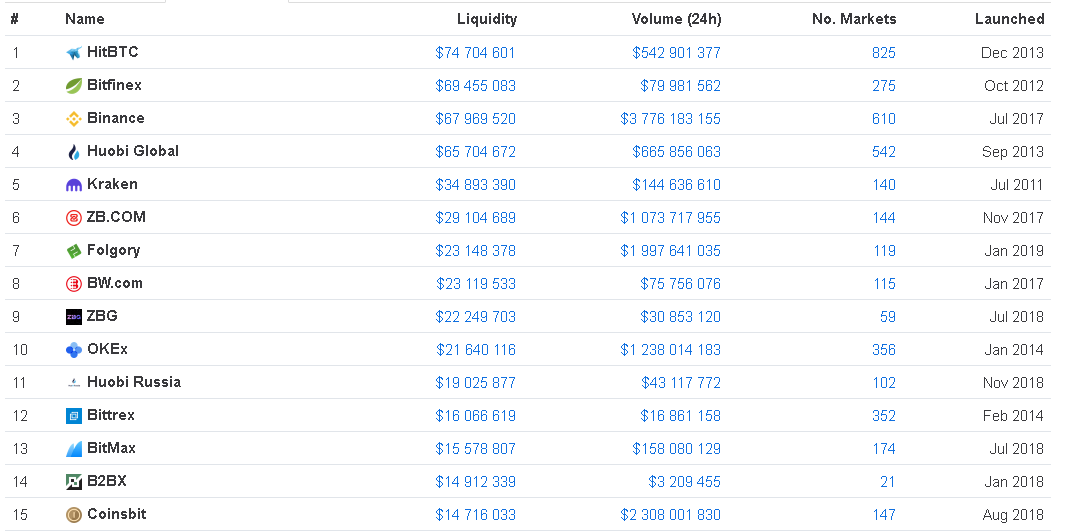Image resolution: width=1076 pixels, height=532 pixels.
Task: Sort table by Liquidity column header
Action: [x=486, y=19]
